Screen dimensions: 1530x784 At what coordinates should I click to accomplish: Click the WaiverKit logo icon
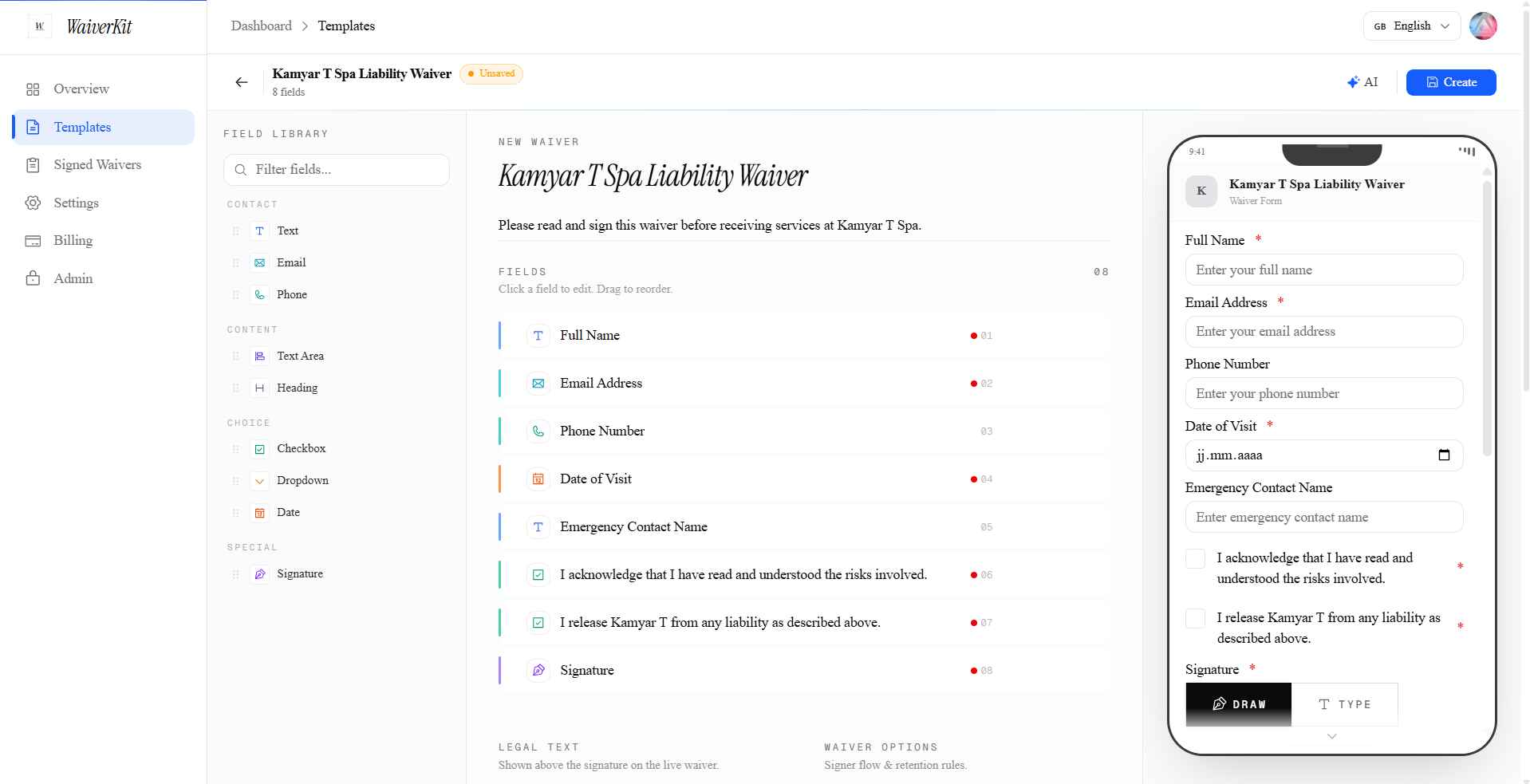(39, 26)
